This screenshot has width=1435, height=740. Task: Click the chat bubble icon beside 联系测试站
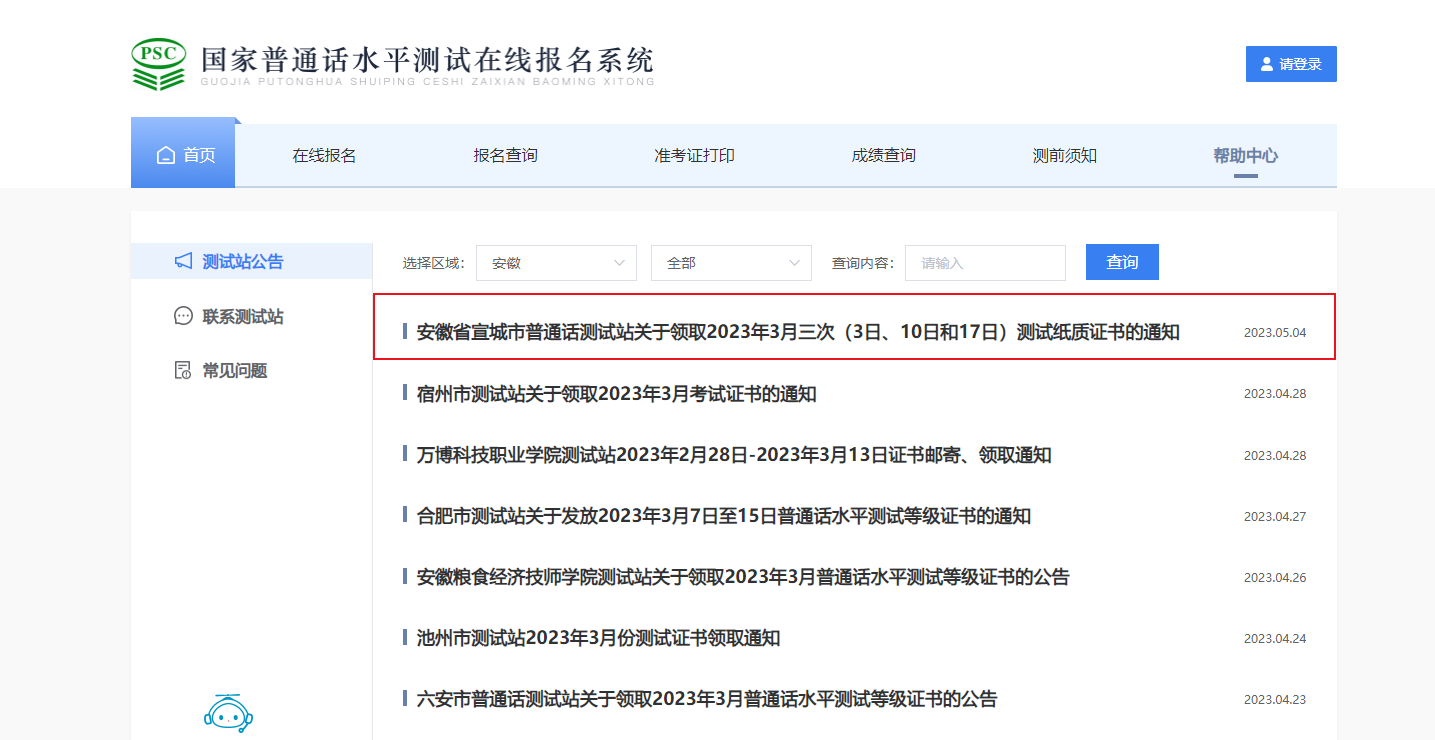pos(183,316)
